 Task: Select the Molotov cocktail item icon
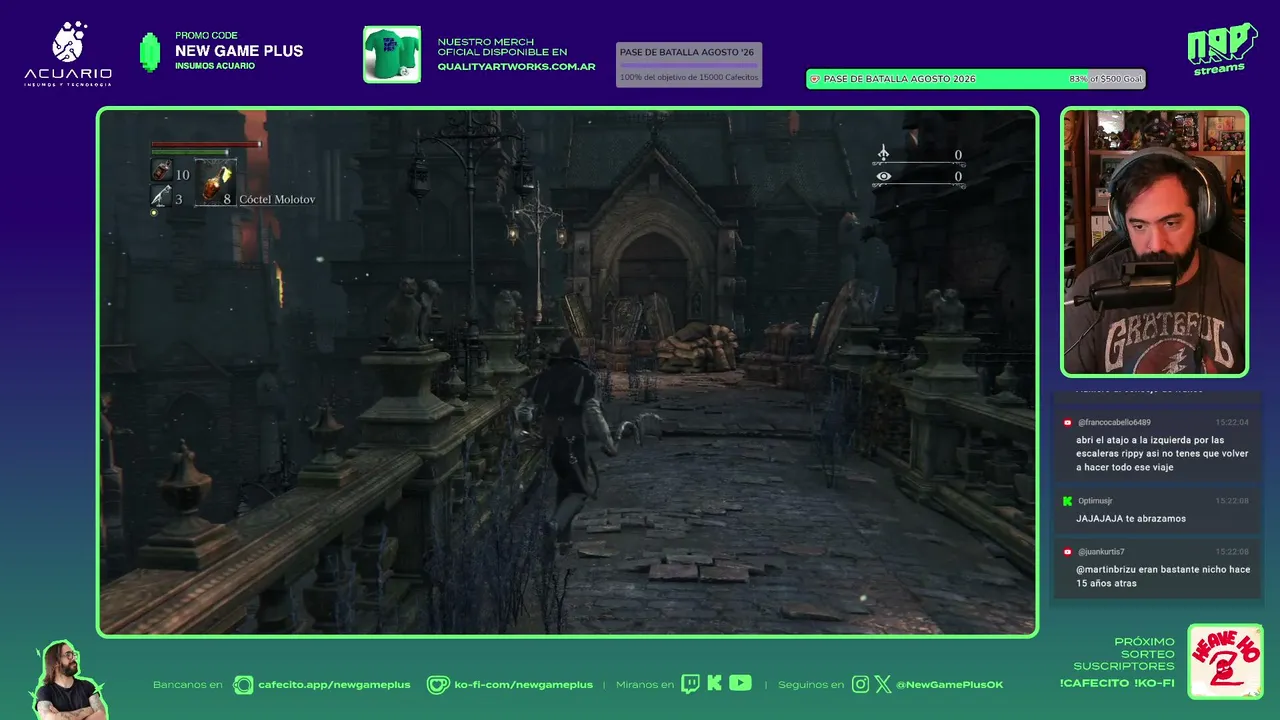pos(215,182)
